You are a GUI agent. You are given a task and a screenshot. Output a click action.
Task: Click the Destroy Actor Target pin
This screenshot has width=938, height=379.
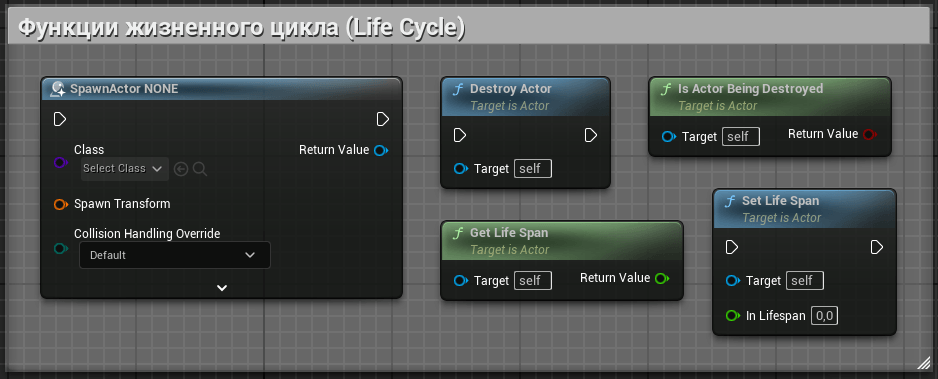[461, 169]
